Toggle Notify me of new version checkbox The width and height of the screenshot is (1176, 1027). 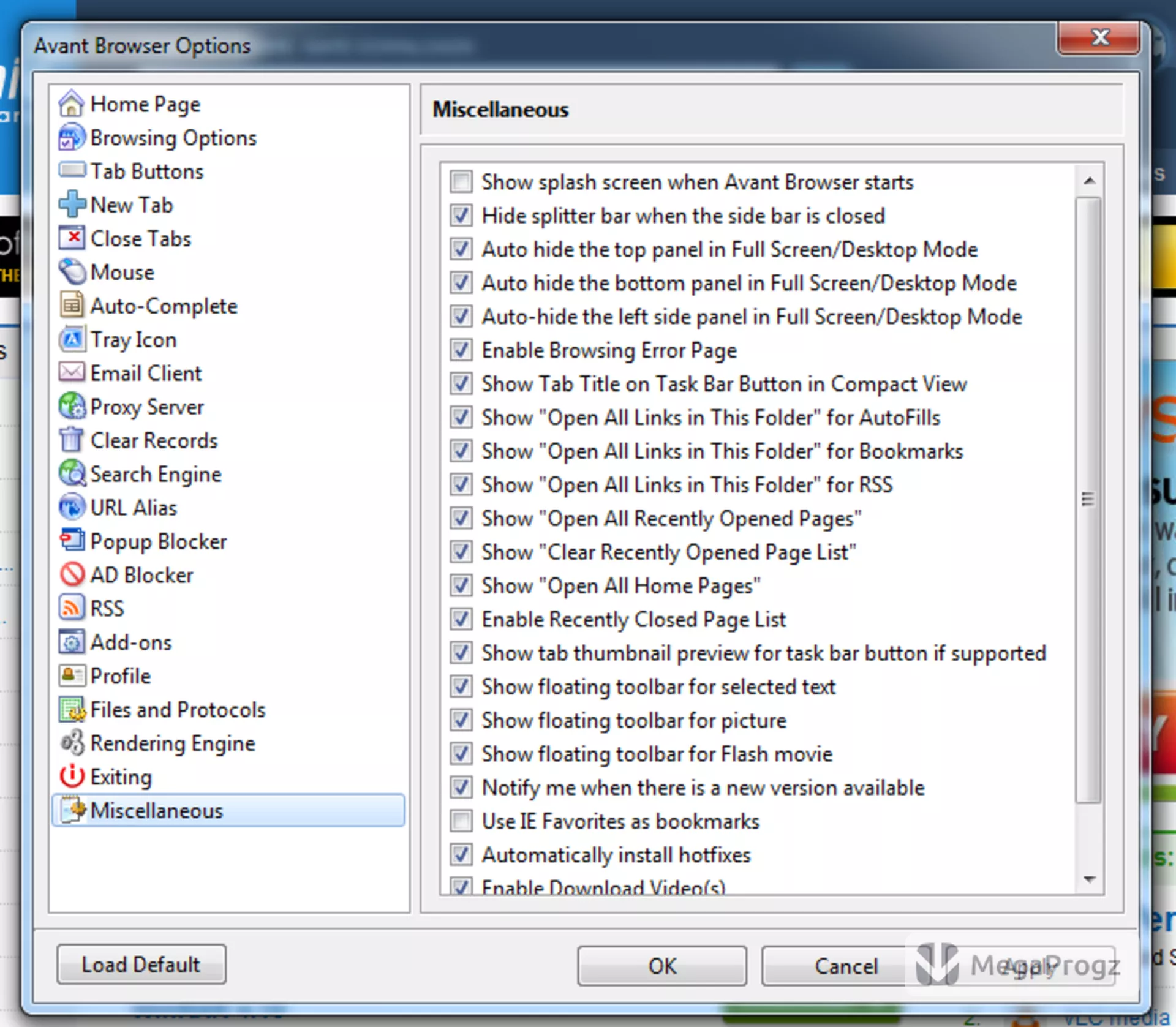[x=461, y=788]
